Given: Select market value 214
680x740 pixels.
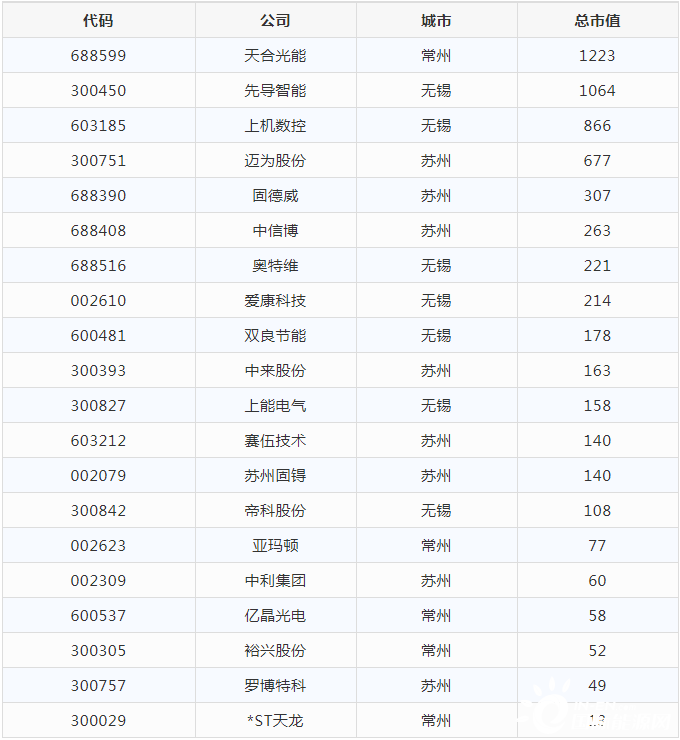Looking at the screenshot, I should 597,301.
